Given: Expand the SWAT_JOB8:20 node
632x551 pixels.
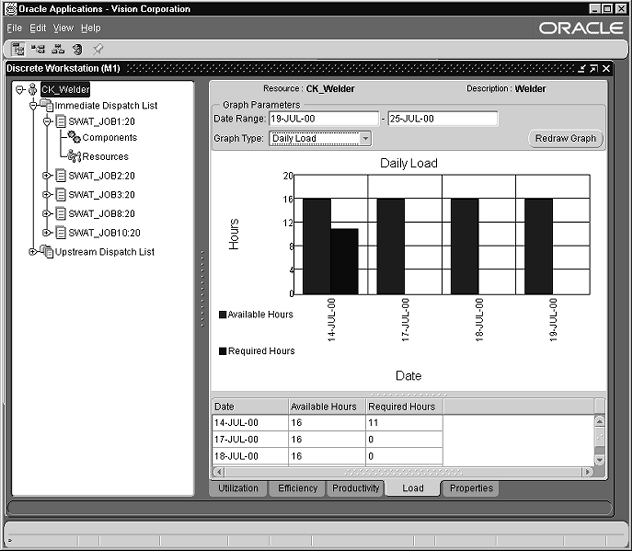Looking at the screenshot, I should [47, 214].
